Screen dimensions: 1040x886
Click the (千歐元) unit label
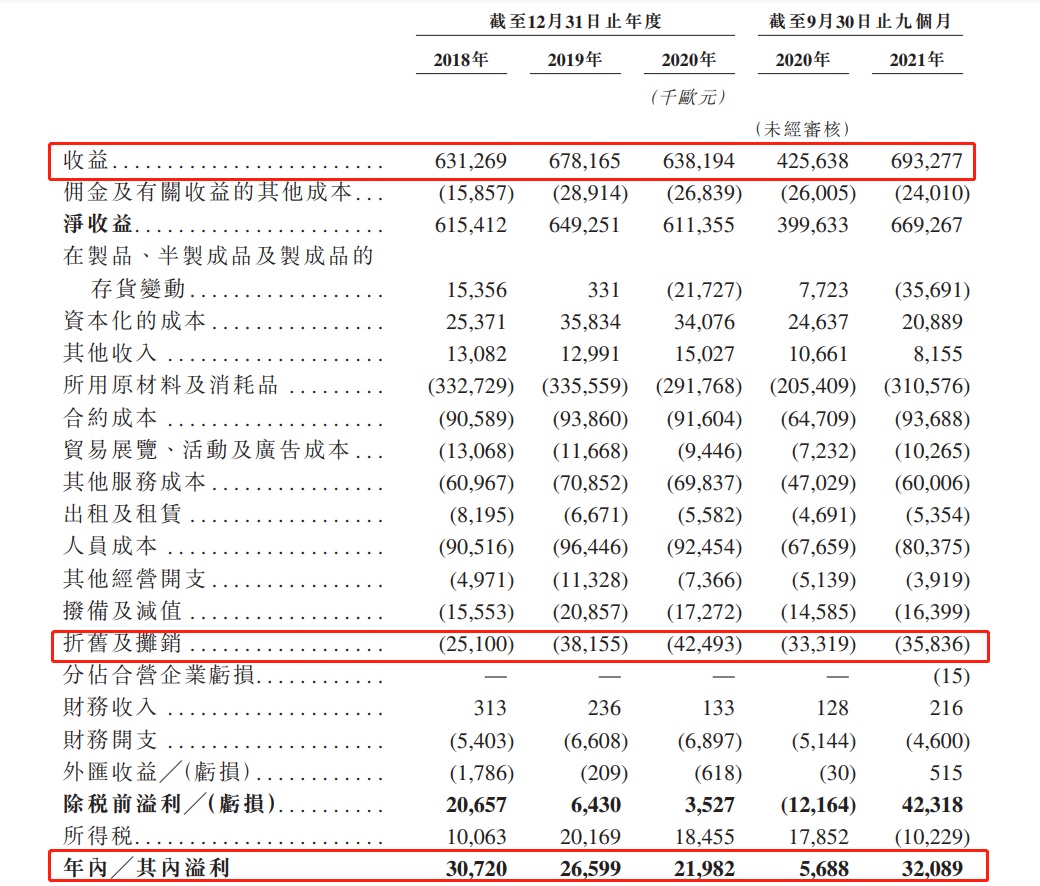click(688, 97)
